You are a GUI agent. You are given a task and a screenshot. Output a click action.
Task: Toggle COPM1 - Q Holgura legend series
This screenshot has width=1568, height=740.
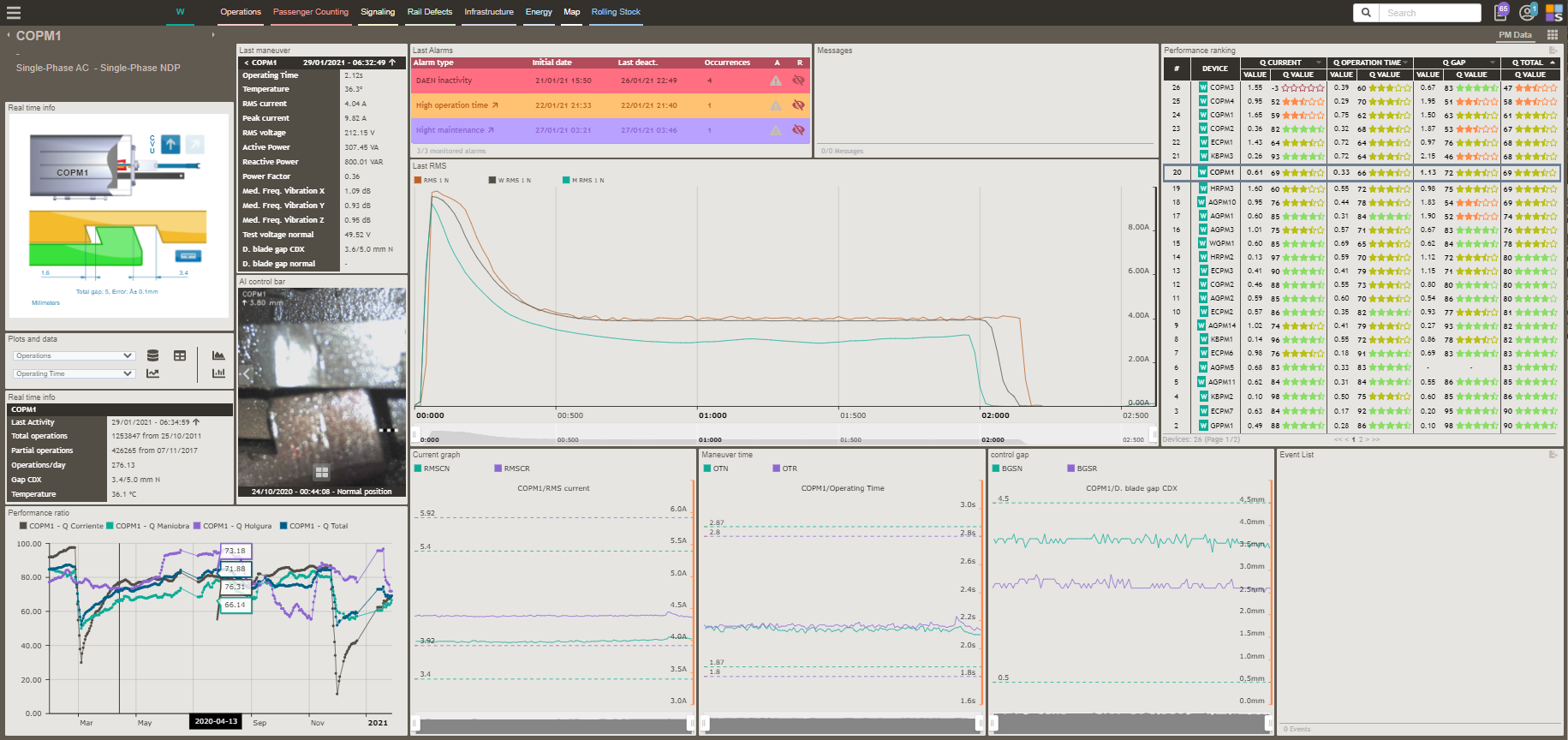pos(233,526)
